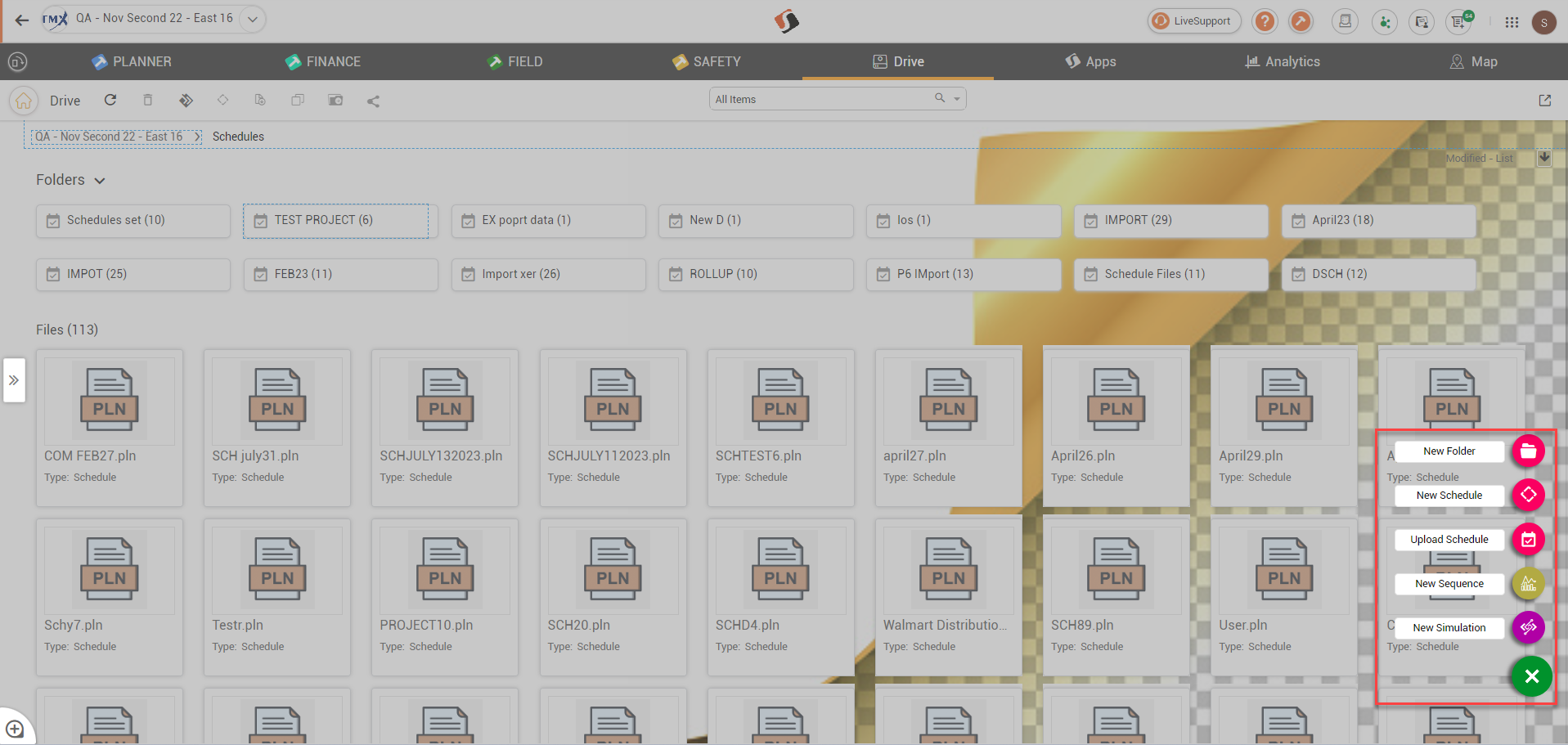Select Walmart Distributio file thumbnail

[x=948, y=570]
